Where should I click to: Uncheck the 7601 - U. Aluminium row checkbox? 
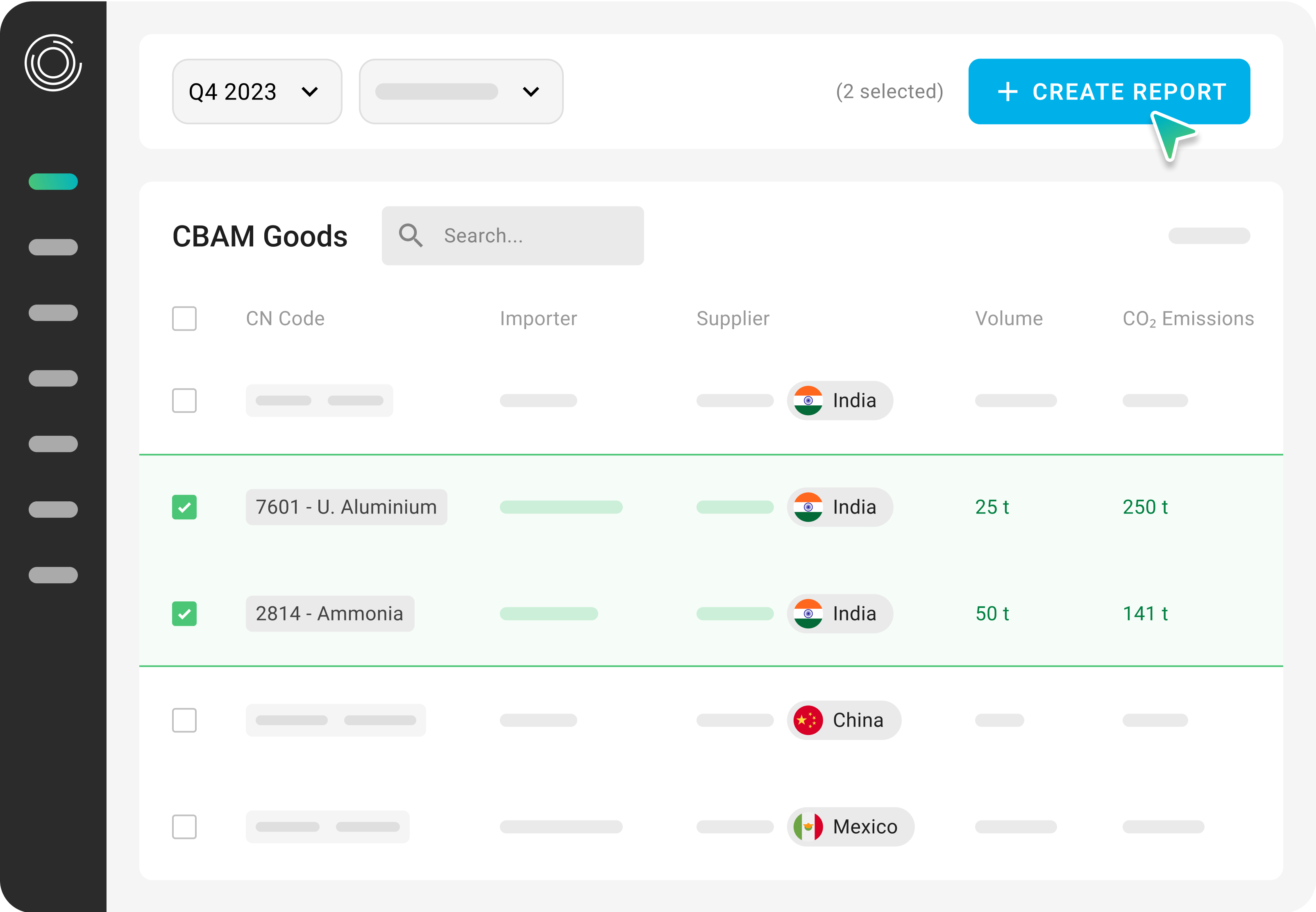point(184,507)
